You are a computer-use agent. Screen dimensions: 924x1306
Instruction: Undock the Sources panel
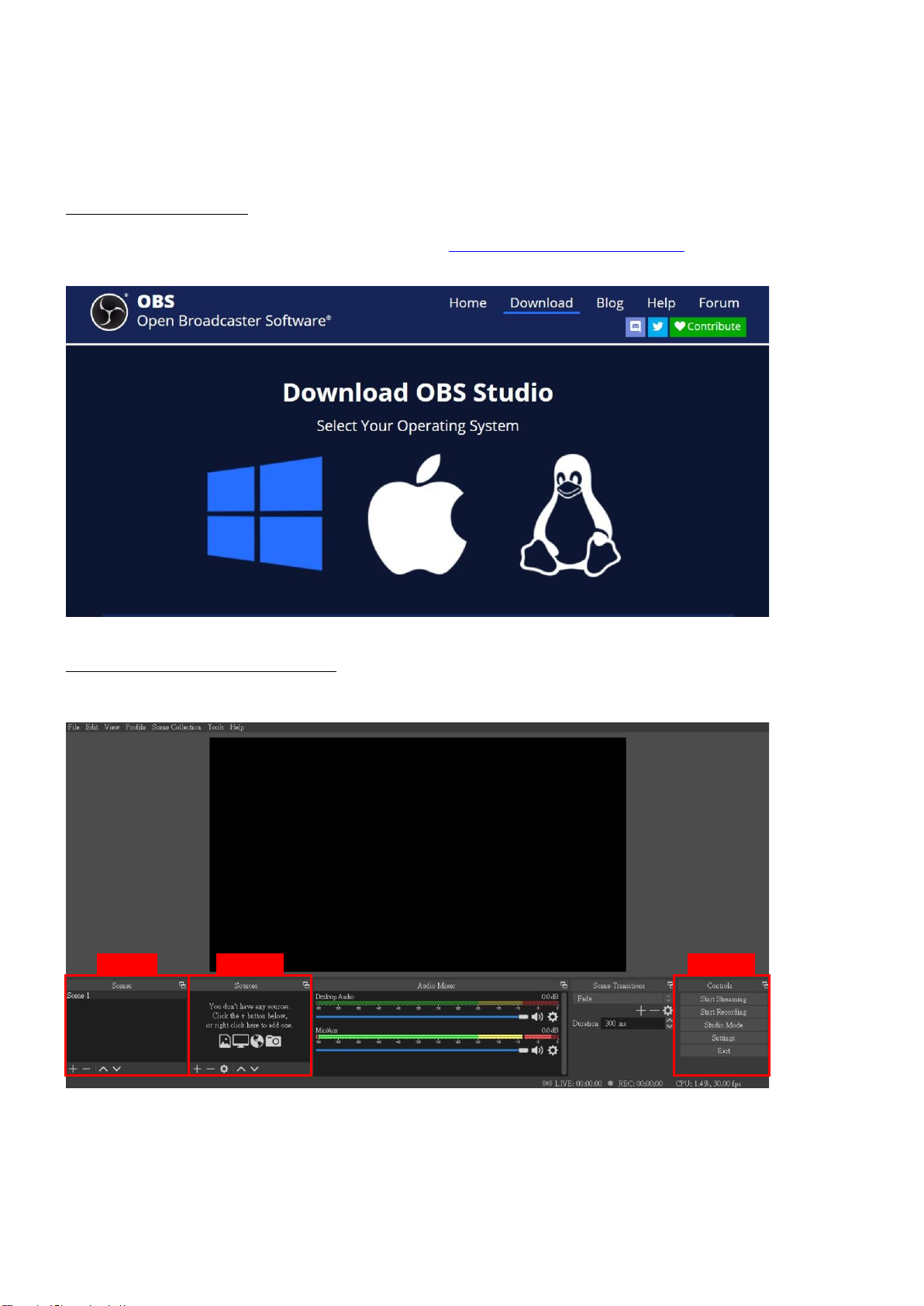pyautogui.click(x=306, y=985)
